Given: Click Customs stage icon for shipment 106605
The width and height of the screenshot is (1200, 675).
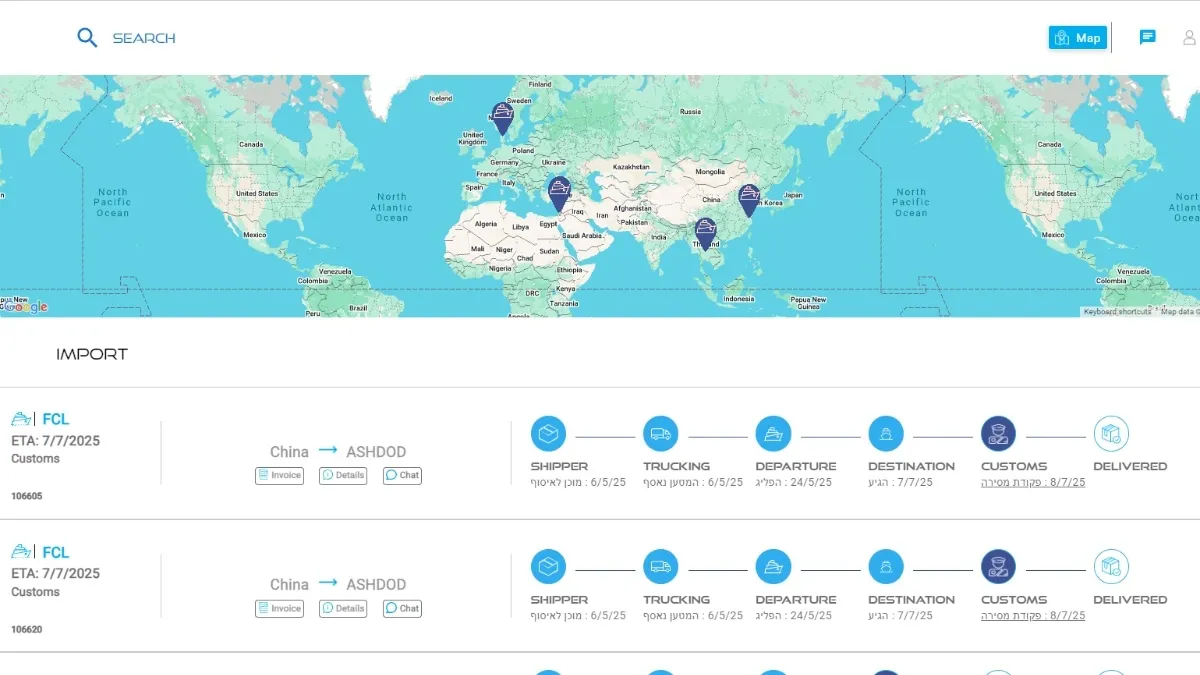Looking at the screenshot, I should 999,434.
